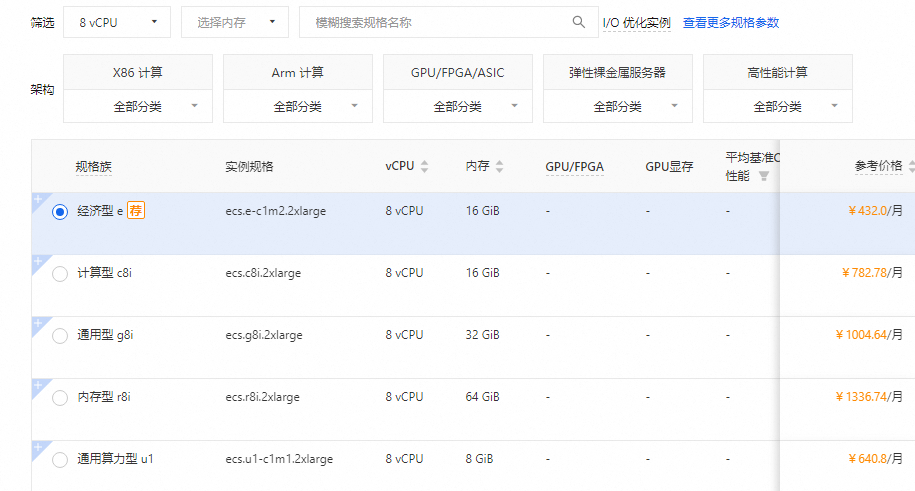Viewport: 915px width, 491px height.
Task: Click ecs.g8i.2xlarge instance name
Action: click(264, 335)
